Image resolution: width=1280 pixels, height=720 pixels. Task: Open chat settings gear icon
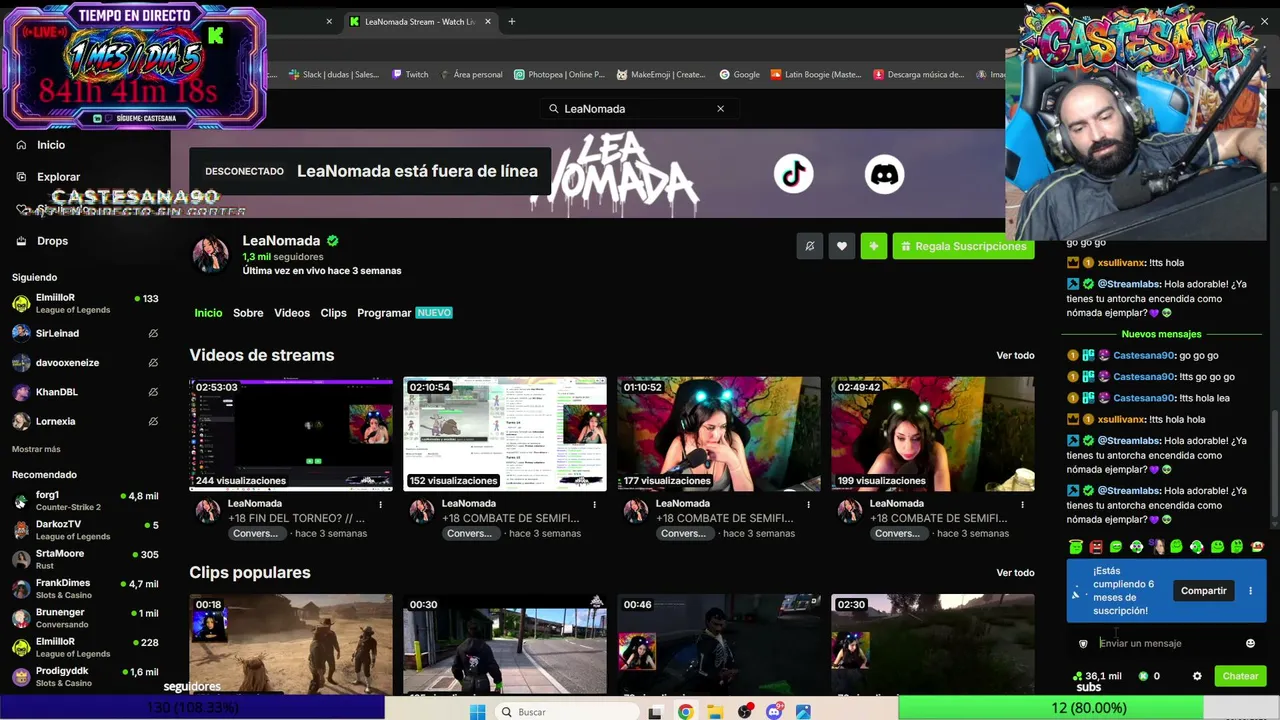coord(1197,676)
